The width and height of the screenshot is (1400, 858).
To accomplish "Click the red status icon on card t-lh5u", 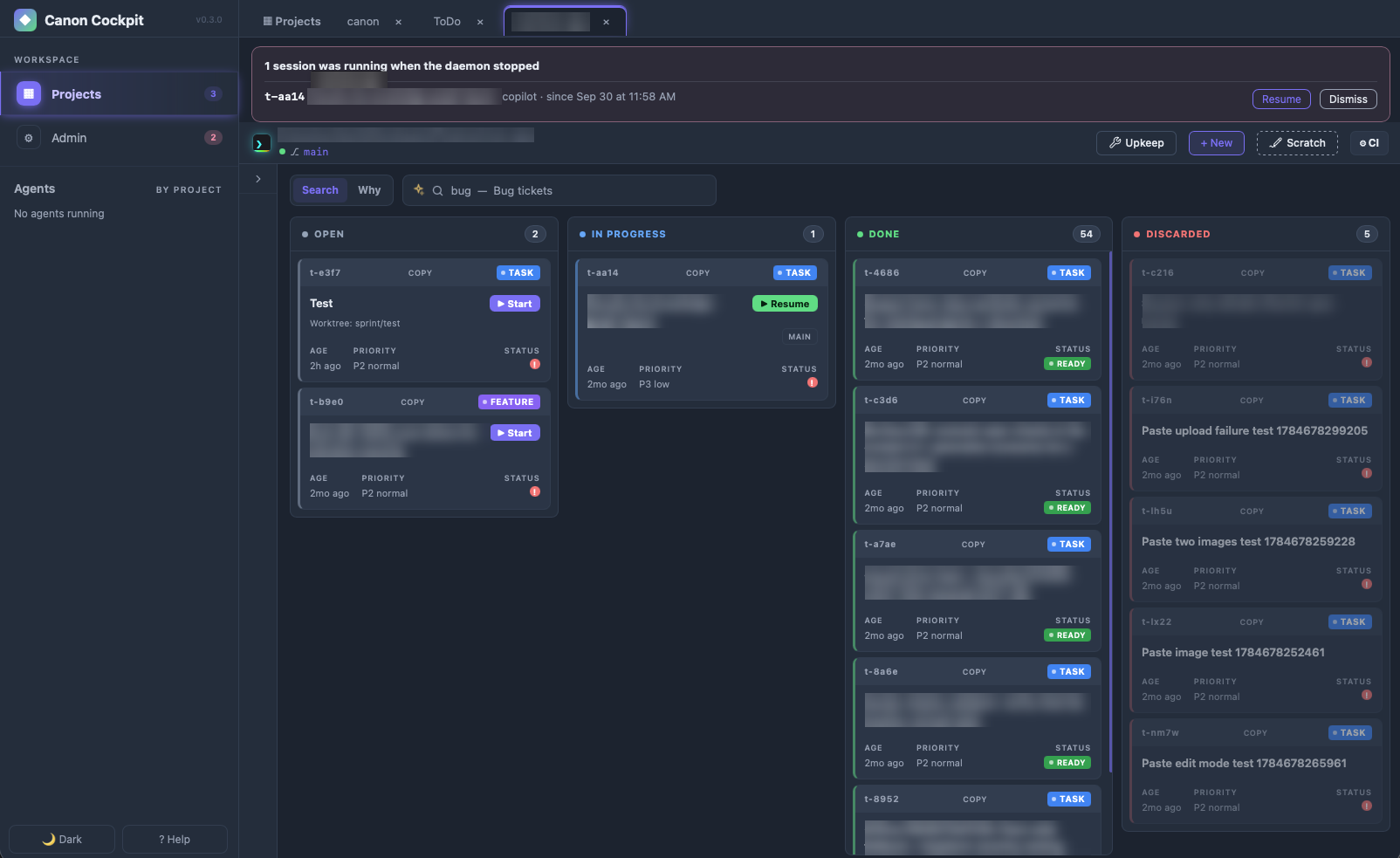I will (1367, 584).
